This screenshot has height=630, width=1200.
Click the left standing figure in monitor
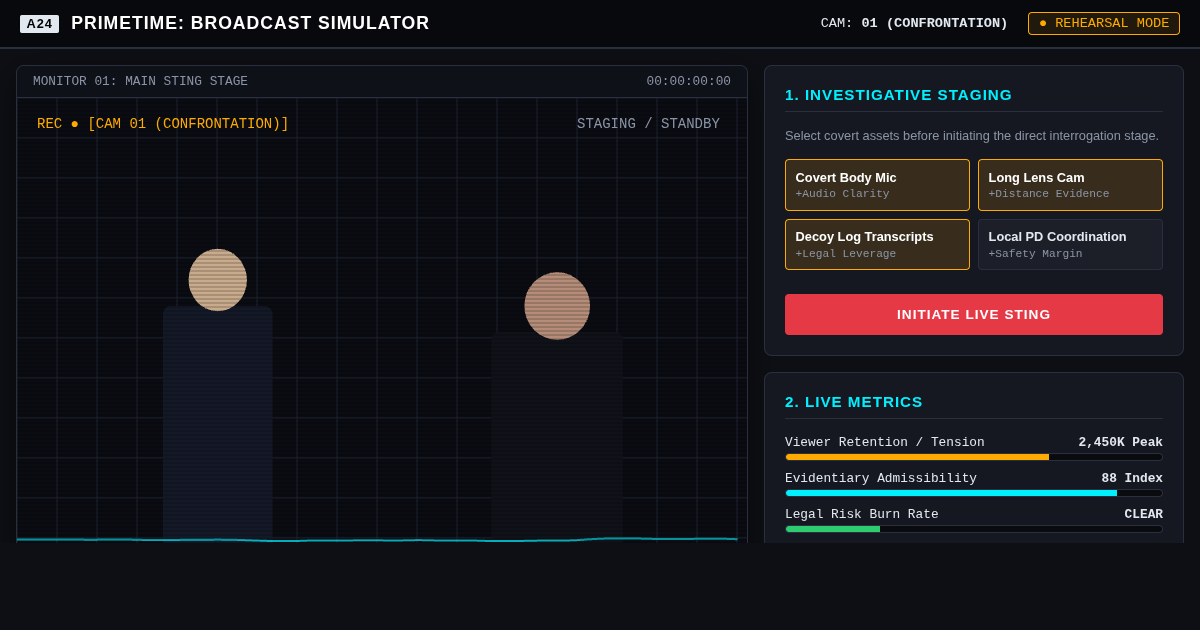pos(218,395)
